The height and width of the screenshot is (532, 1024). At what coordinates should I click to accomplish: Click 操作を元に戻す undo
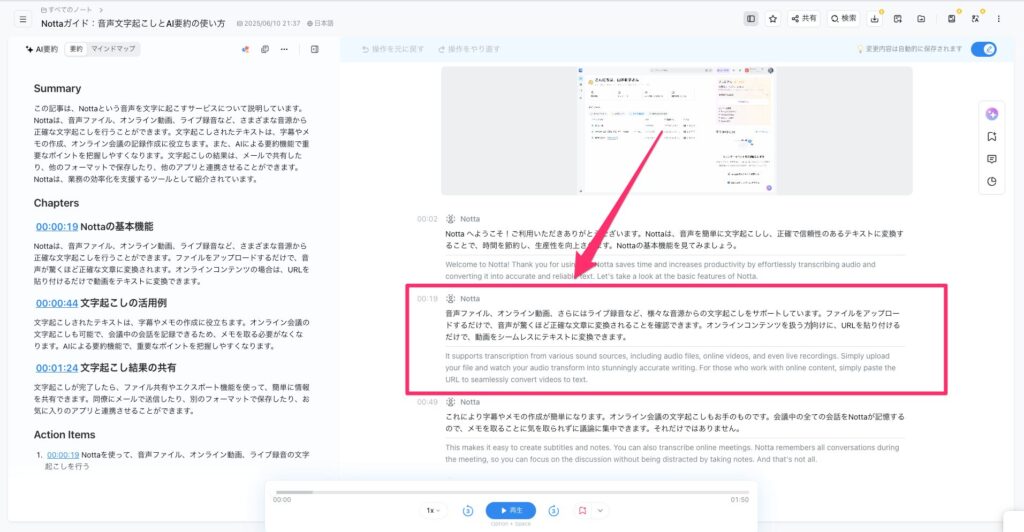tap(393, 49)
